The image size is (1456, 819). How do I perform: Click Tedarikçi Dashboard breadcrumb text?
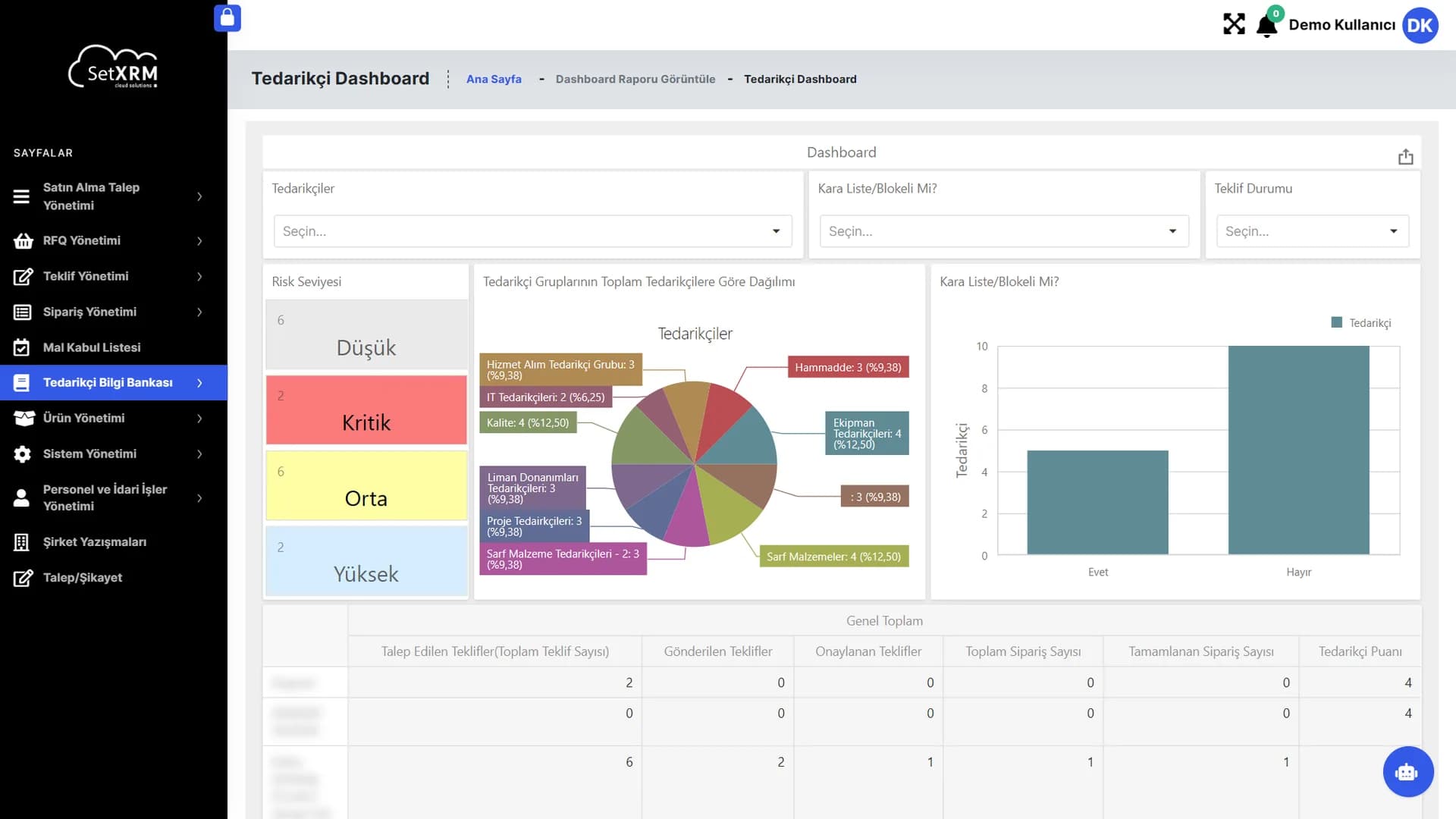800,79
